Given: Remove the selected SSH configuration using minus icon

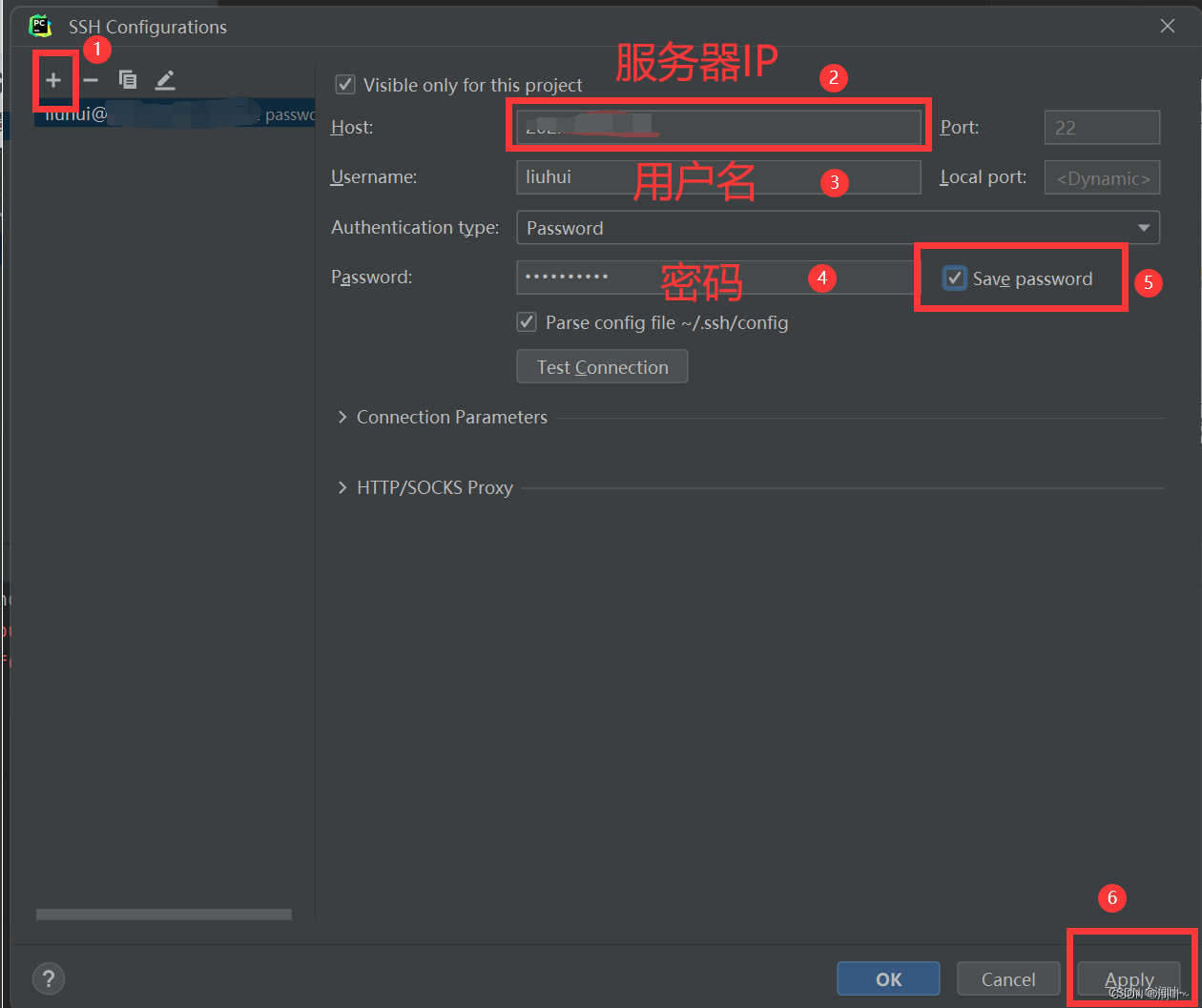Looking at the screenshot, I should 91,80.
